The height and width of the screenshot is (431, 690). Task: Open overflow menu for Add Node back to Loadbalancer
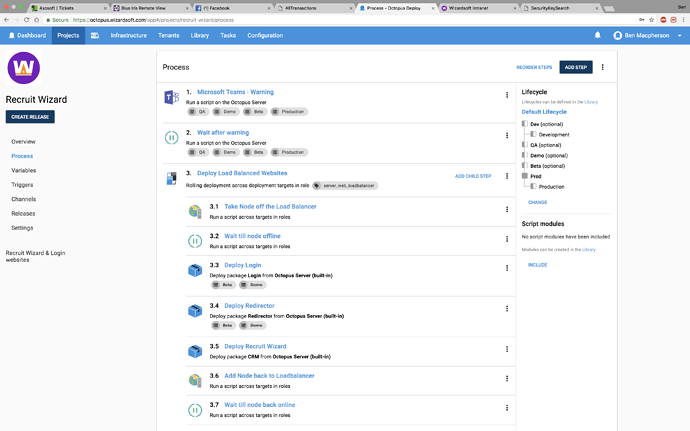coord(507,378)
